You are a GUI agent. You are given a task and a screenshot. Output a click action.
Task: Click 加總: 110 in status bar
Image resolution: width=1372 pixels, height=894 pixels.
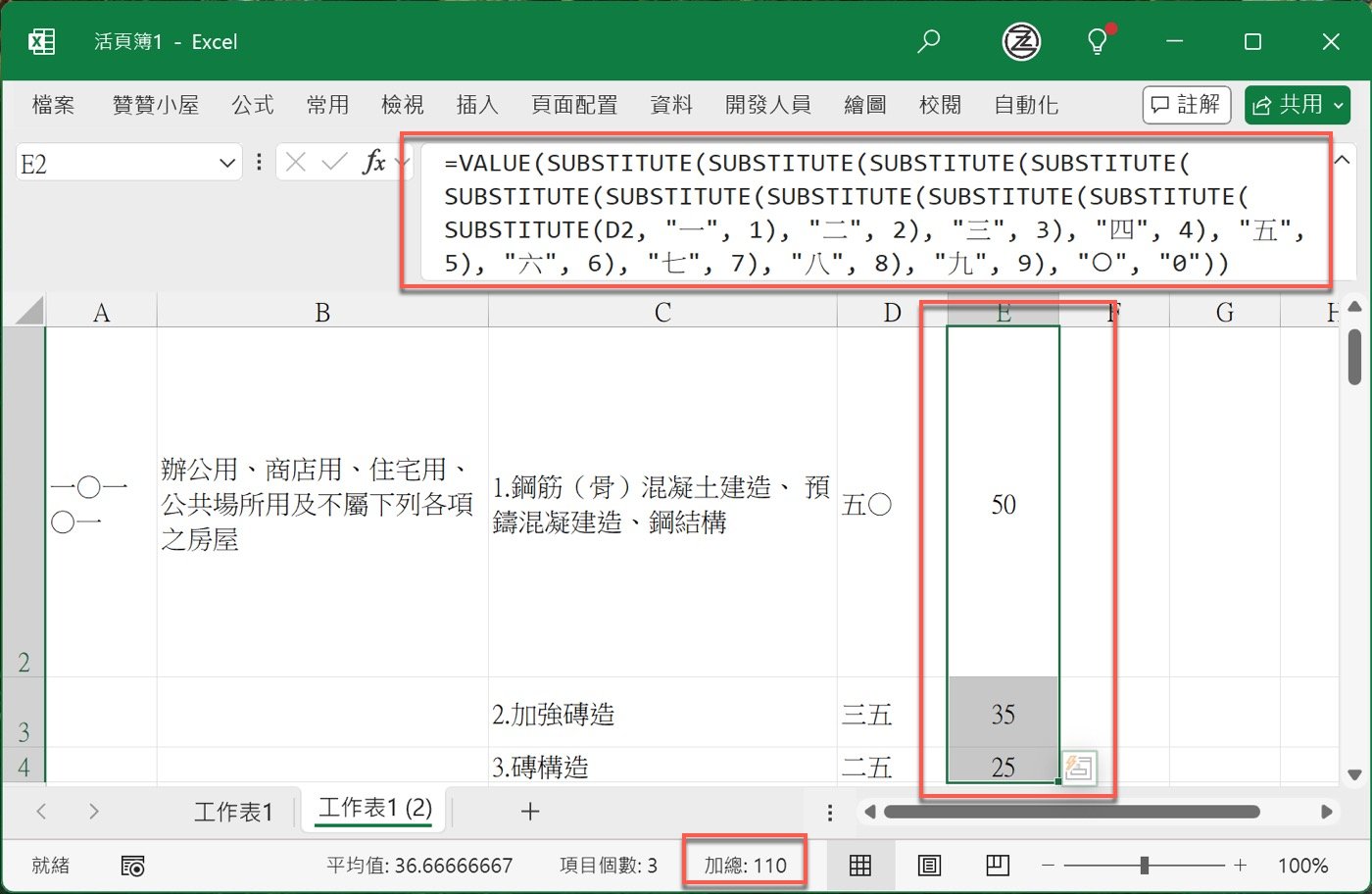pos(745,866)
